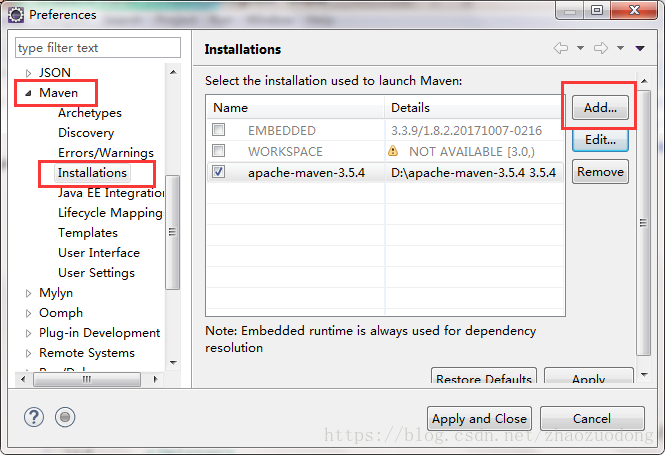The image size is (665, 455).
Task: Select the Oomph tree label
Action: click(61, 313)
